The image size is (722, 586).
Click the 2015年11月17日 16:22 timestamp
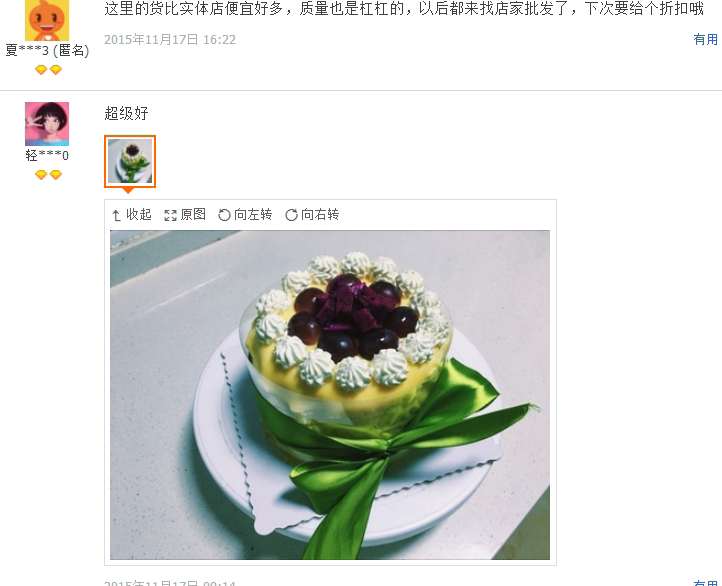pyautogui.click(x=170, y=40)
